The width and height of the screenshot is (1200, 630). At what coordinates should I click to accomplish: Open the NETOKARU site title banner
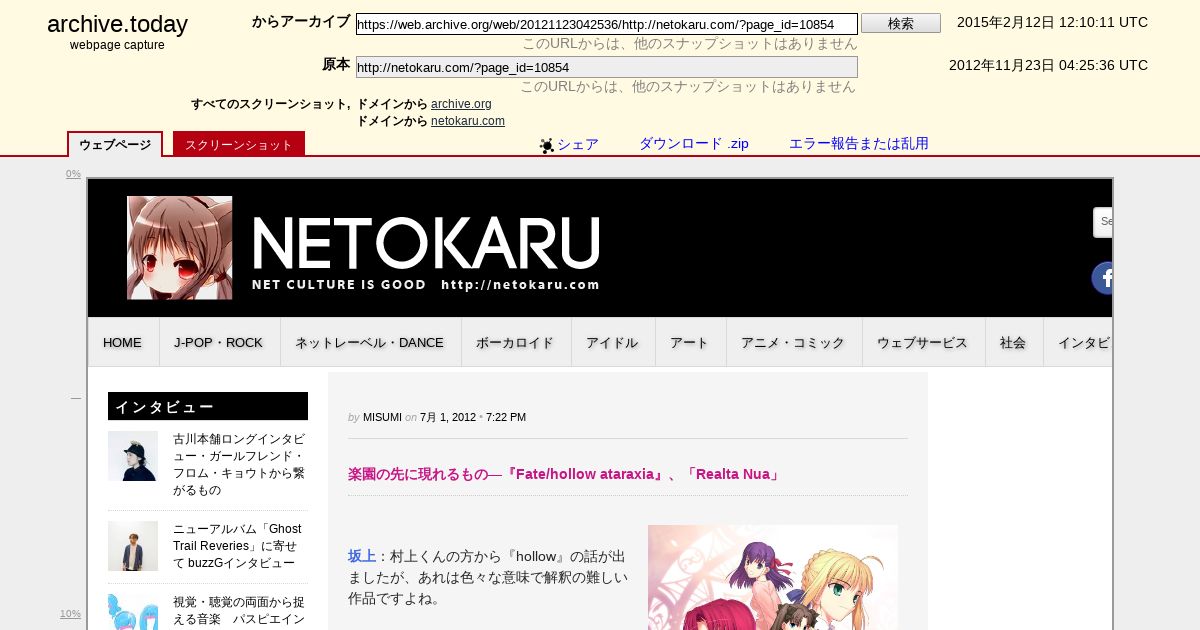(425, 253)
